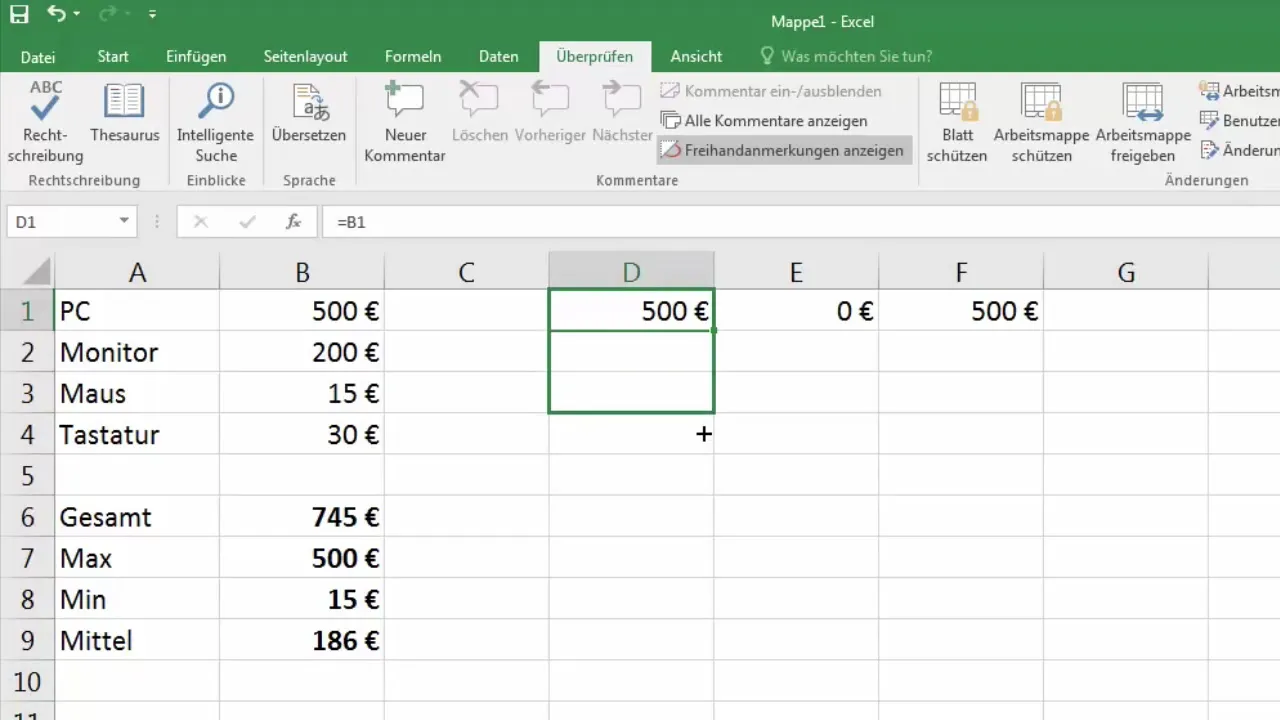Open the Datei tab

pos(38,57)
